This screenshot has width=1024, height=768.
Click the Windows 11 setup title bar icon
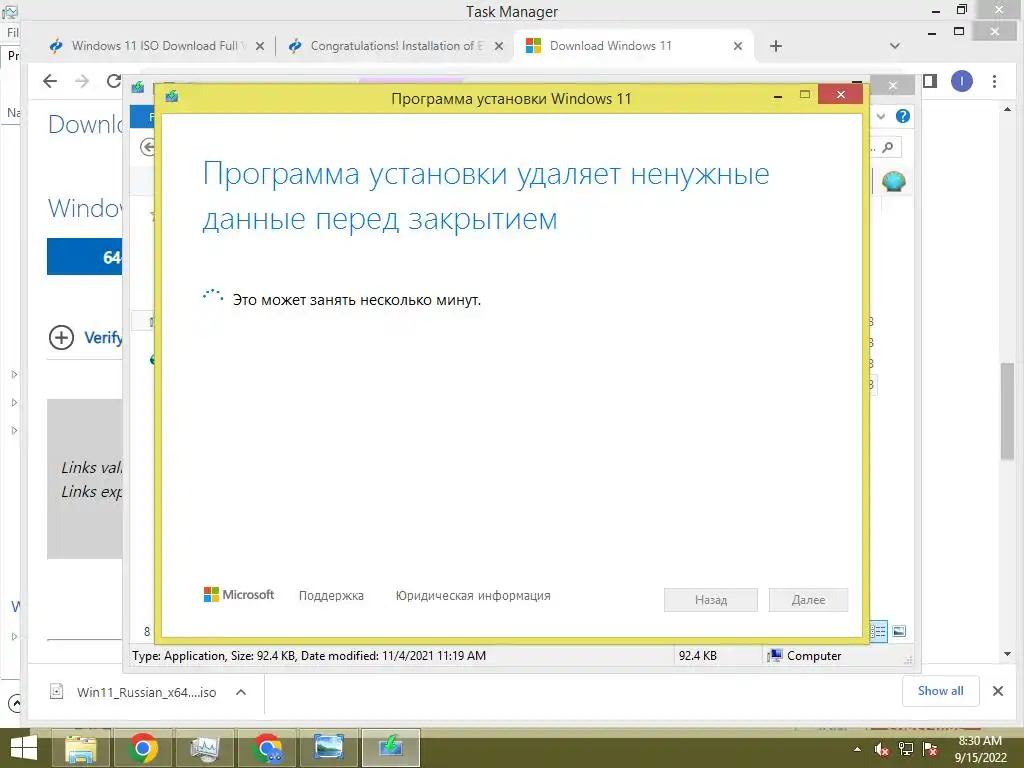click(x=172, y=97)
